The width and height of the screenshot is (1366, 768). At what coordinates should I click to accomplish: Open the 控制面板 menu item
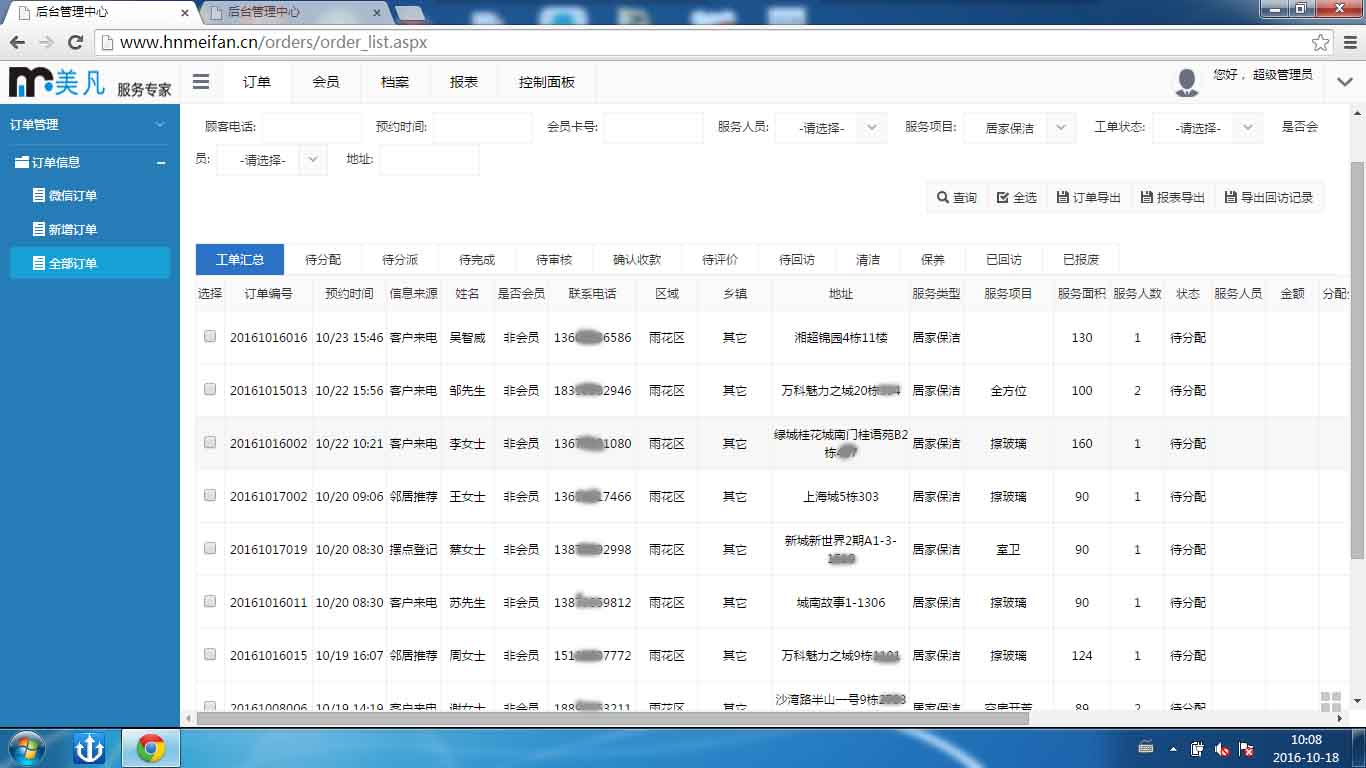(545, 82)
